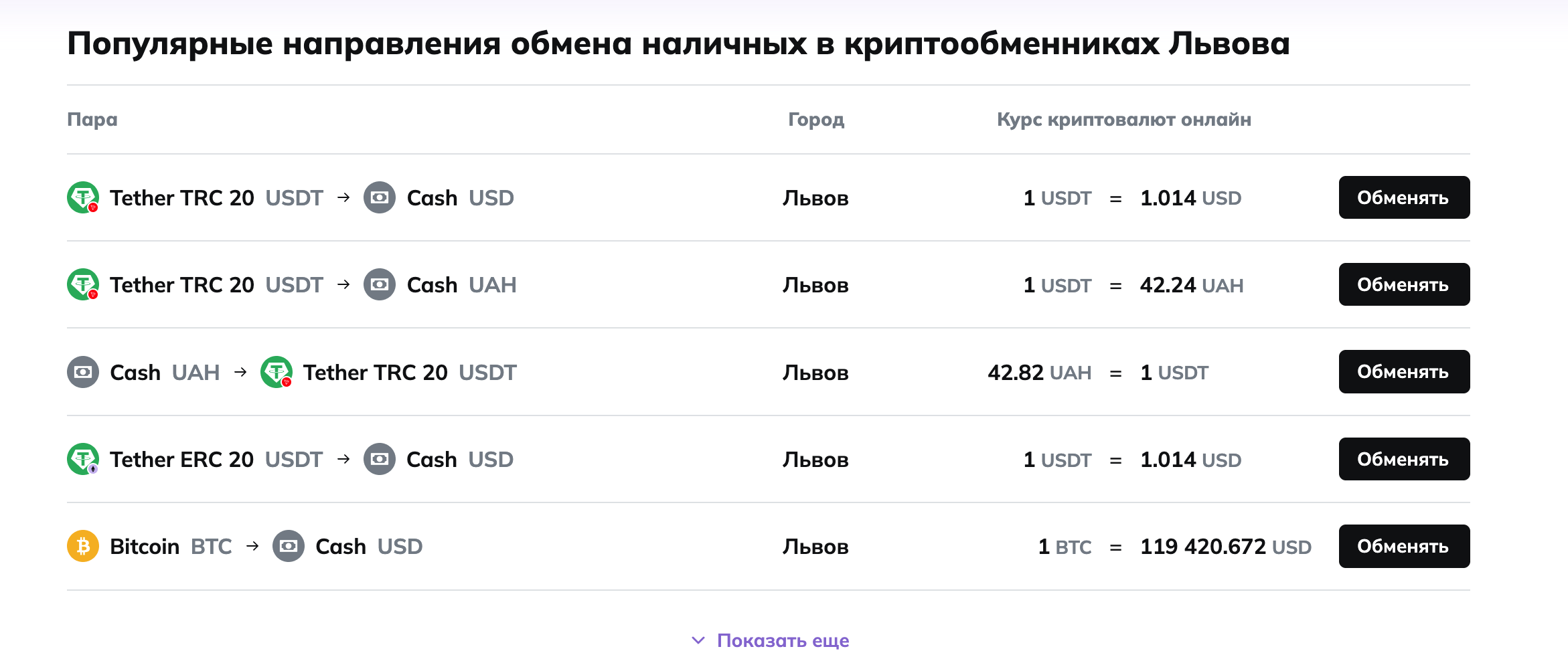Click the Пара column header
Screen dimensions: 1568x657
click(92, 119)
